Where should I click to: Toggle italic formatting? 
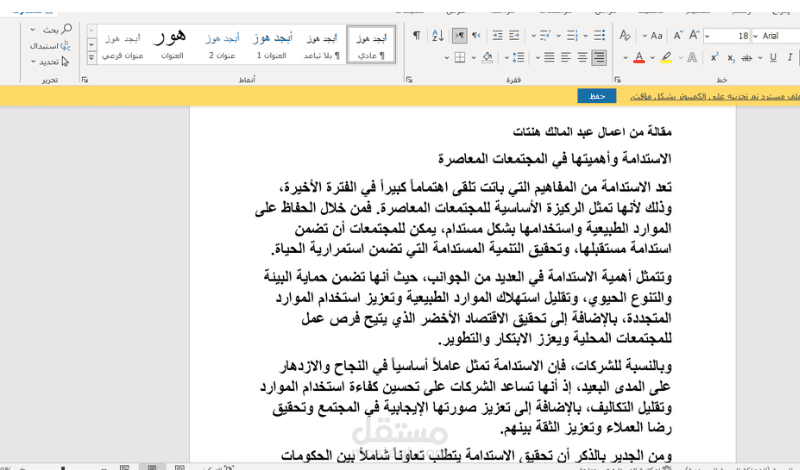point(790,58)
